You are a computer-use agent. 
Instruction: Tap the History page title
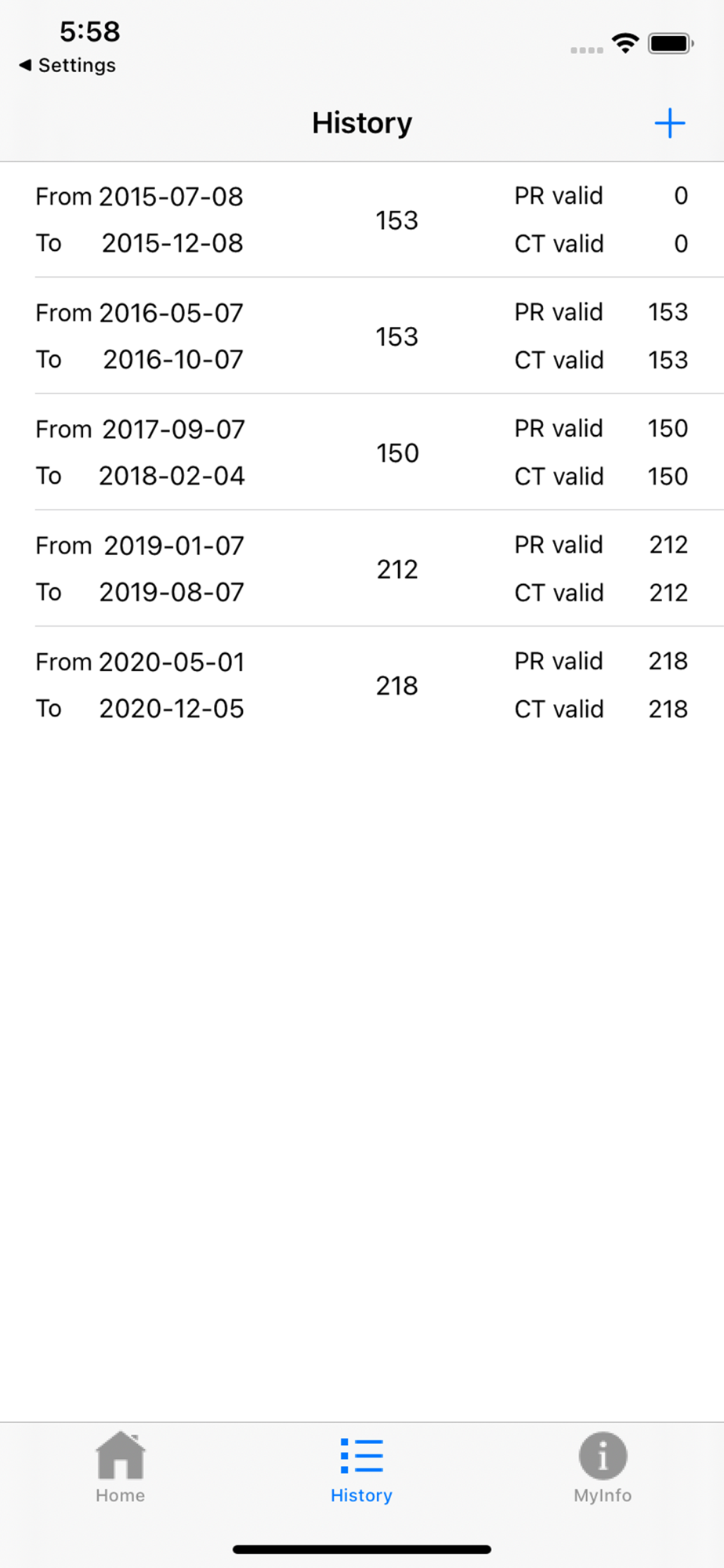tap(362, 123)
